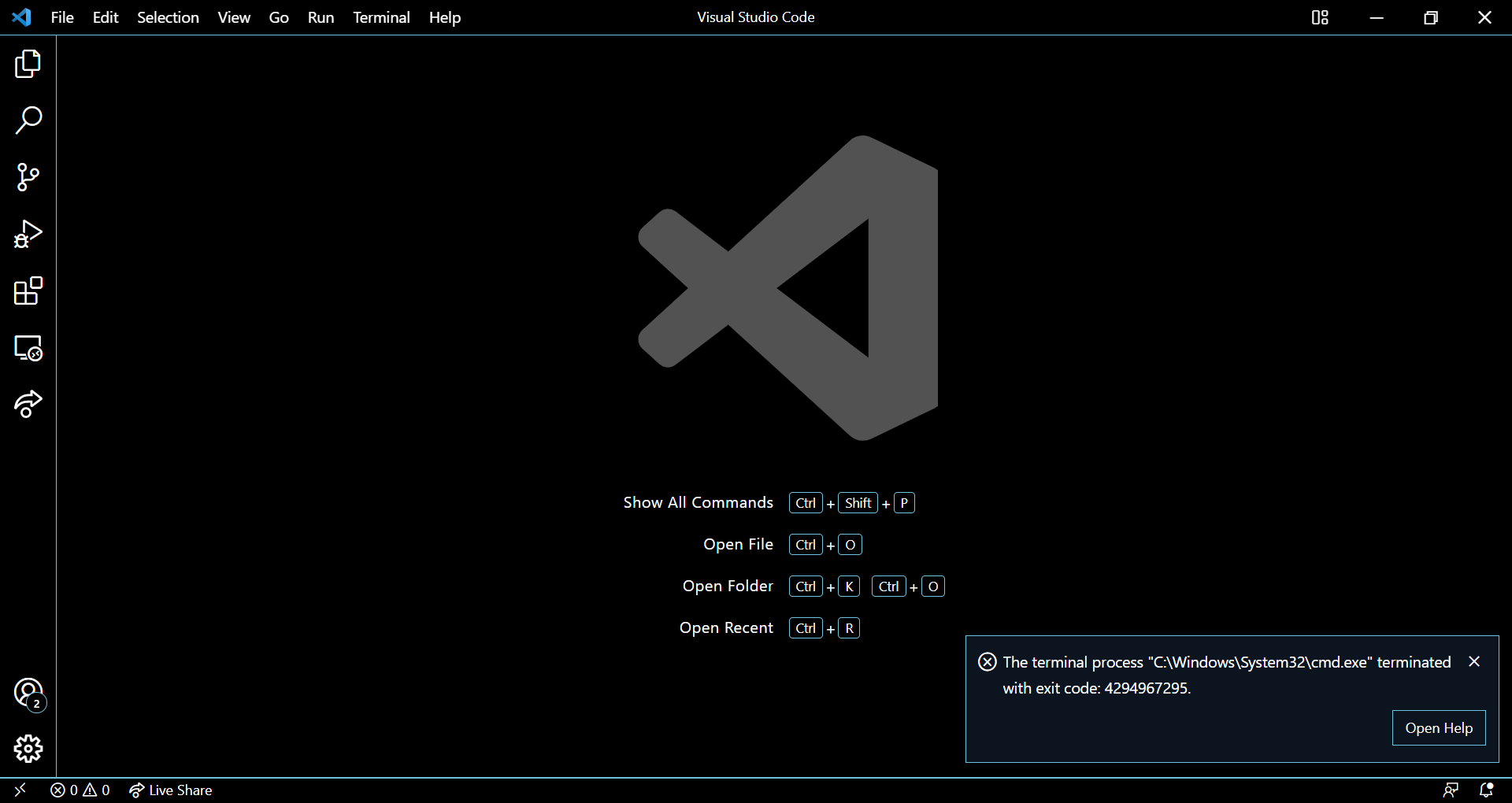Screen dimensions: 1512x803
Task: Open the Source Control view
Action: point(28,177)
